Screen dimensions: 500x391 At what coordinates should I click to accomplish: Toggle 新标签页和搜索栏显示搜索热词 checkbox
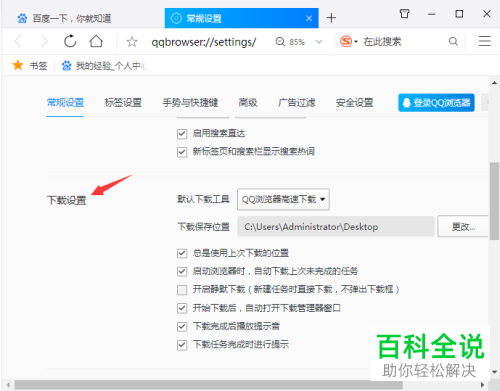tap(182, 152)
